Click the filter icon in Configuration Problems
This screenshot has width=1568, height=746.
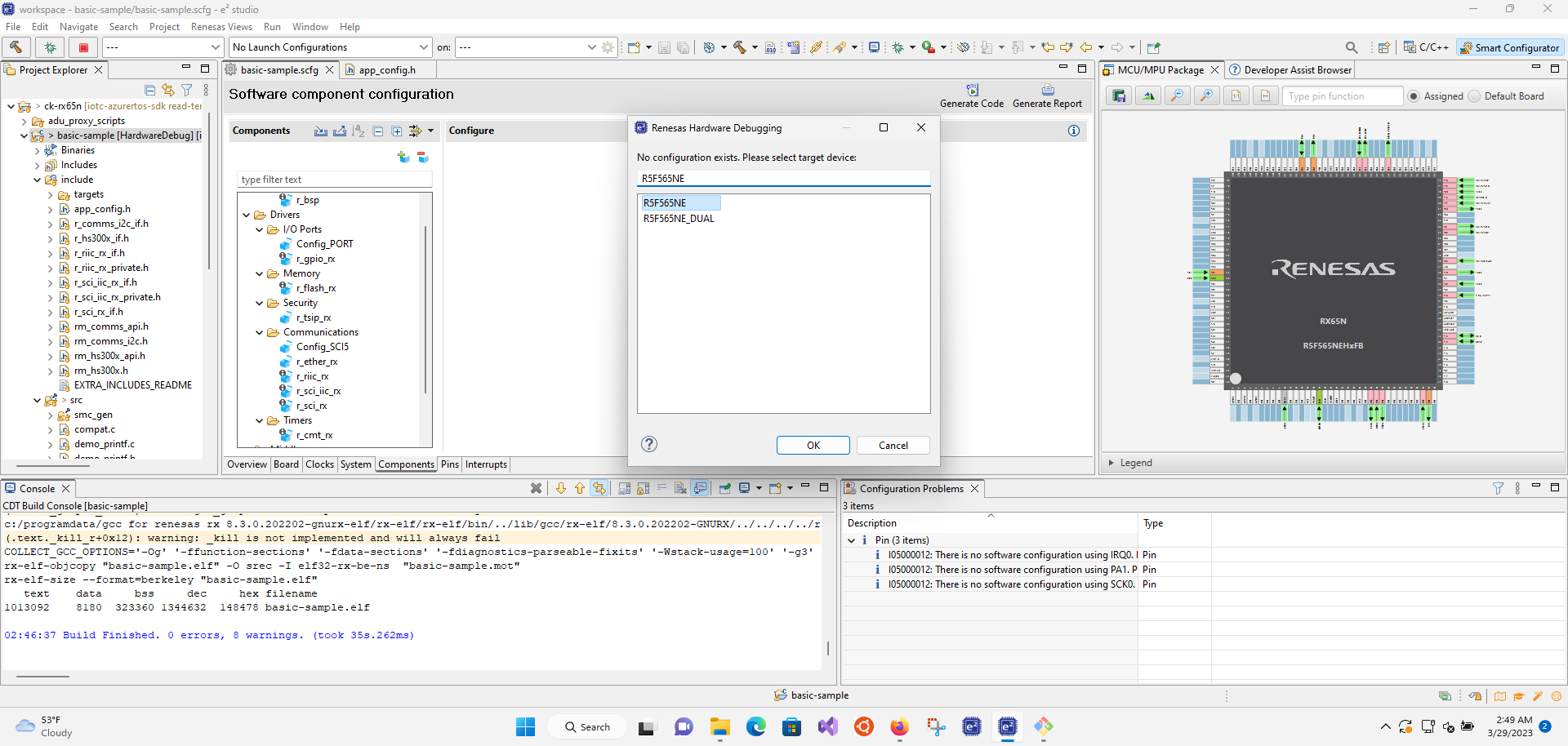pos(1498,488)
